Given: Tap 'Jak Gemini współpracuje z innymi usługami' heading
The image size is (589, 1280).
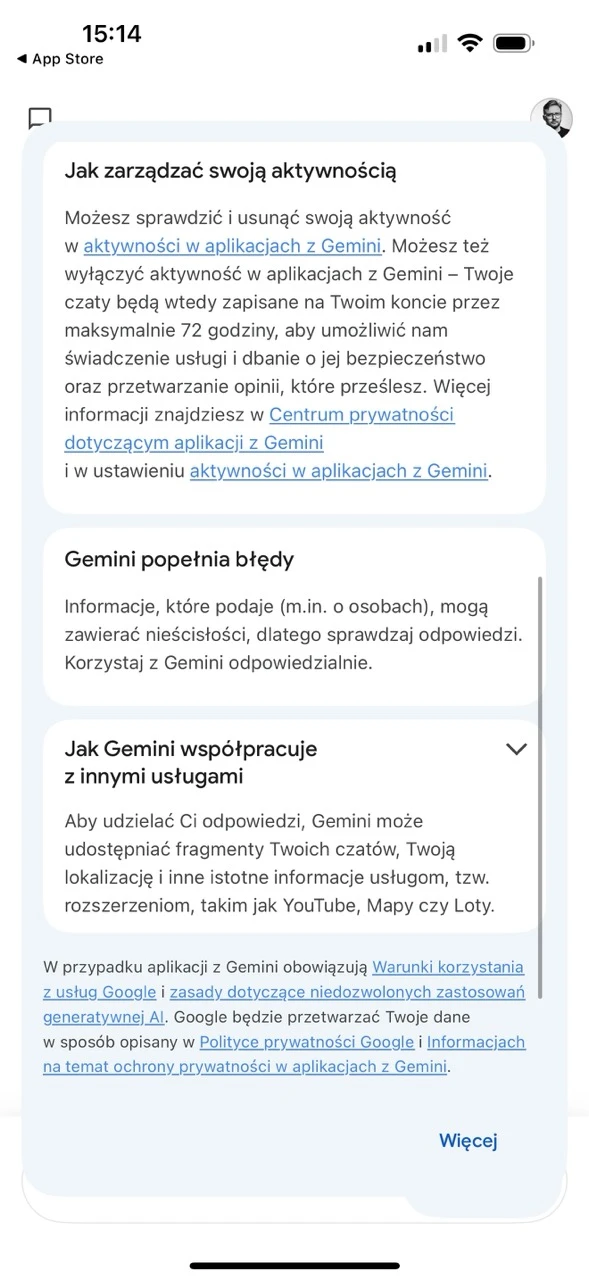Looking at the screenshot, I should [x=191, y=762].
